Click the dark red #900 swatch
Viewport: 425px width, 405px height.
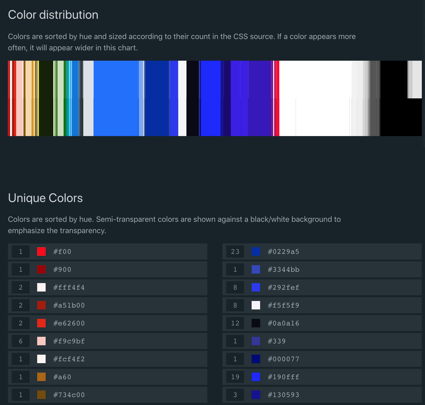[41, 269]
